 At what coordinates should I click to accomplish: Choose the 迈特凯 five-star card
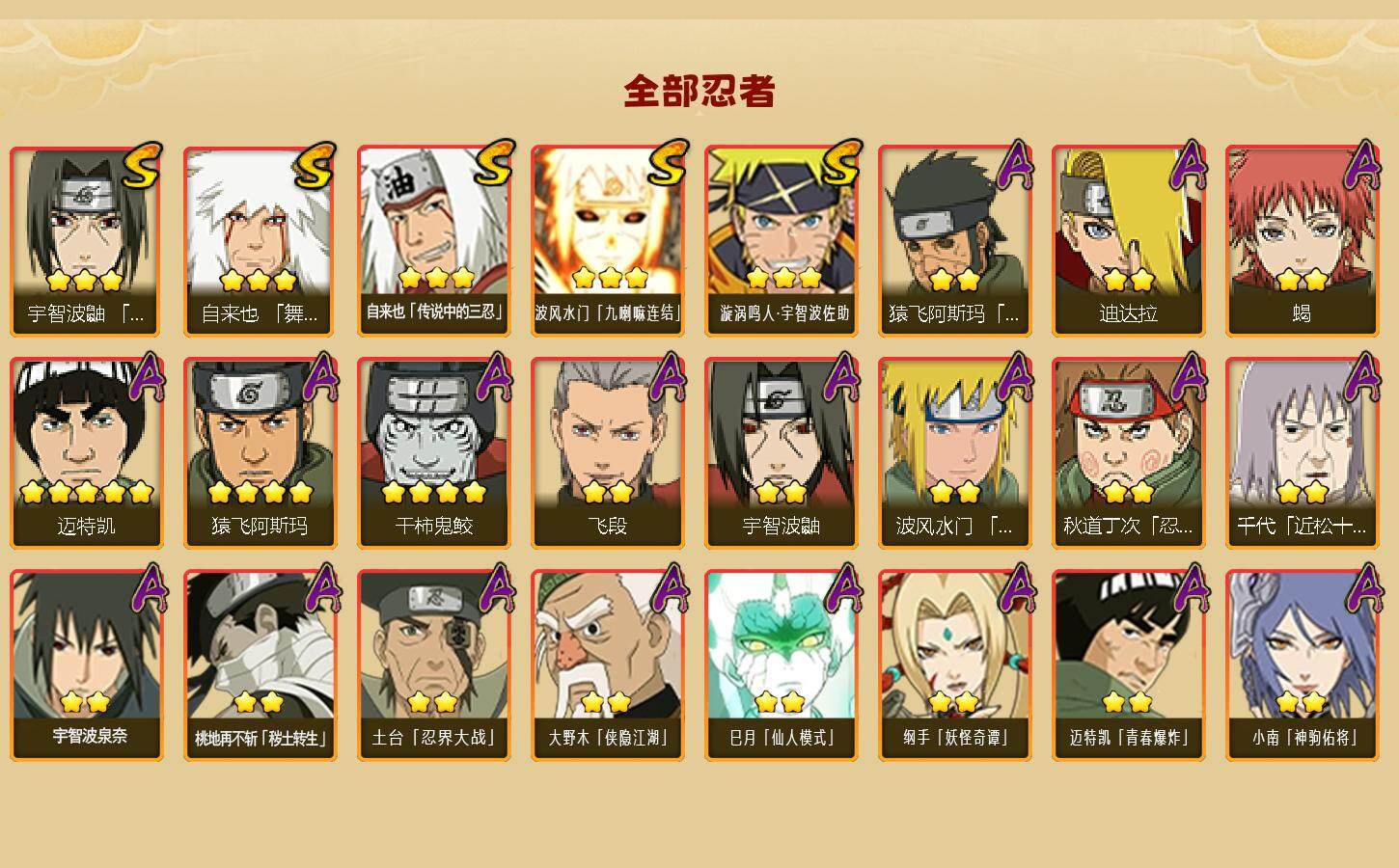pyautogui.click(x=87, y=453)
